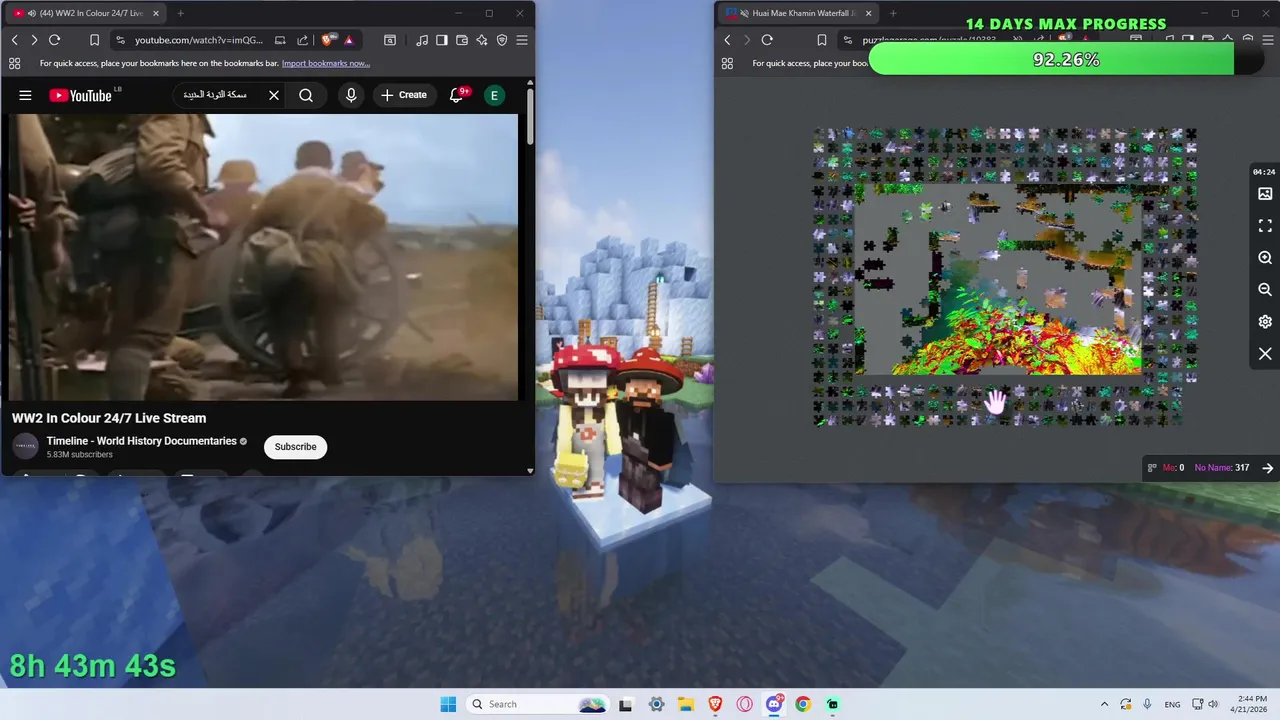
Task: Start YouTube voice search with microphone
Action: coord(350,95)
